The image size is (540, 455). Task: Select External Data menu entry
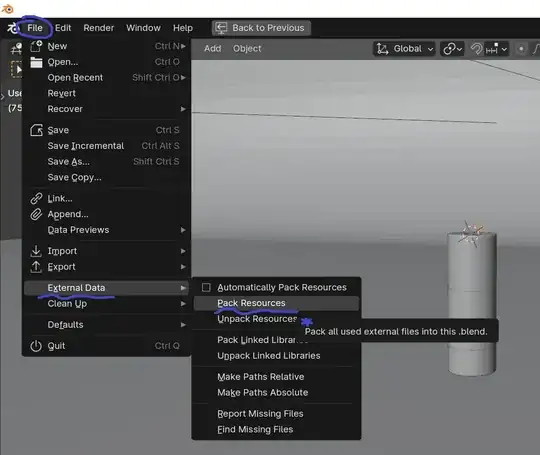107,288
